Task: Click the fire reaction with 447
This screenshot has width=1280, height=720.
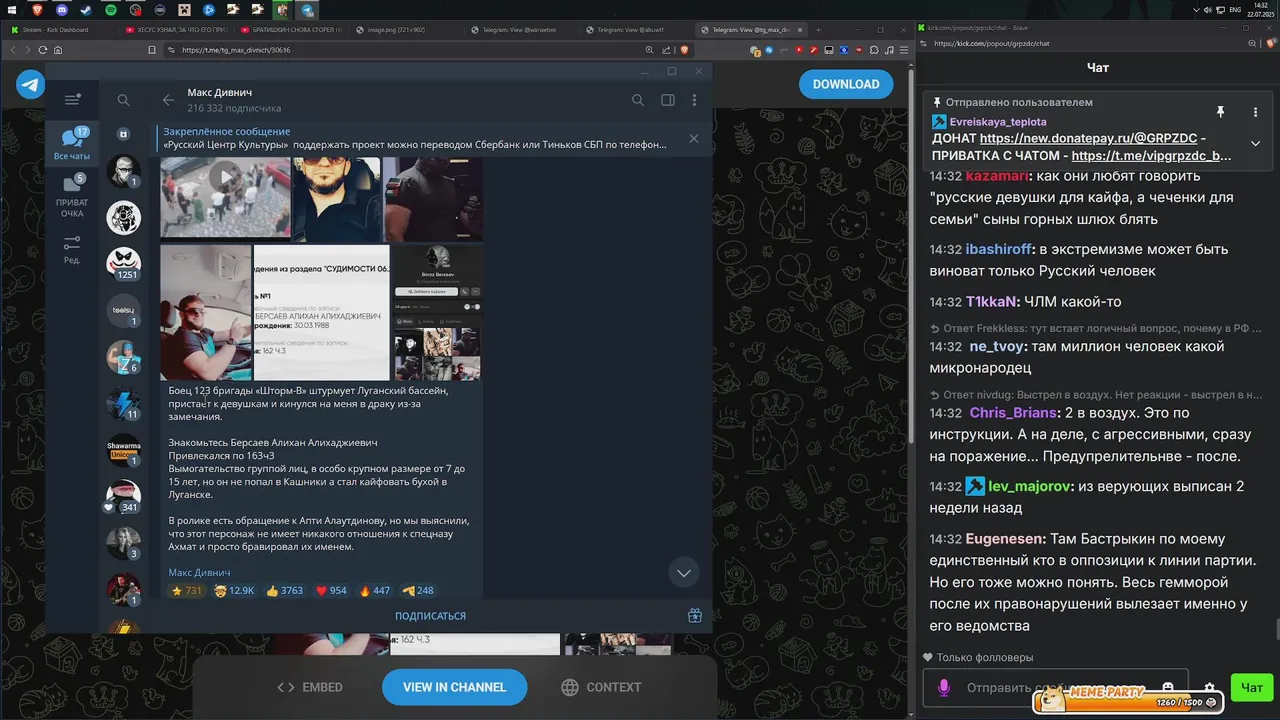Action: click(x=374, y=591)
